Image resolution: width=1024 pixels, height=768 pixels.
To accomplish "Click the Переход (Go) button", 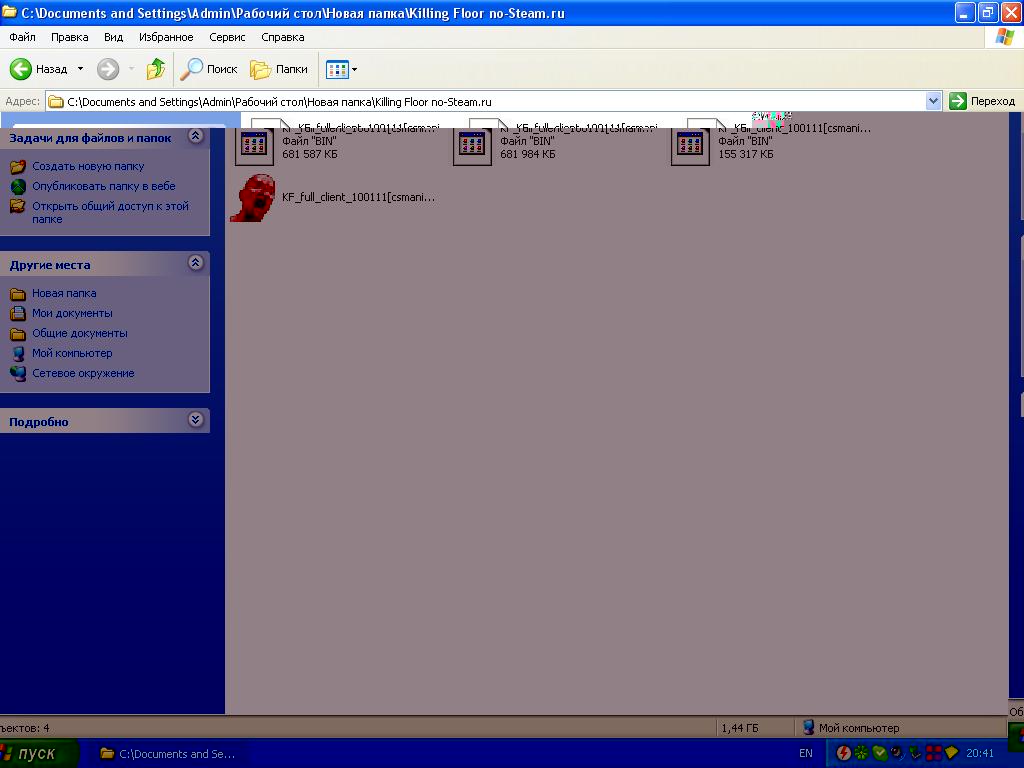I will coord(982,101).
